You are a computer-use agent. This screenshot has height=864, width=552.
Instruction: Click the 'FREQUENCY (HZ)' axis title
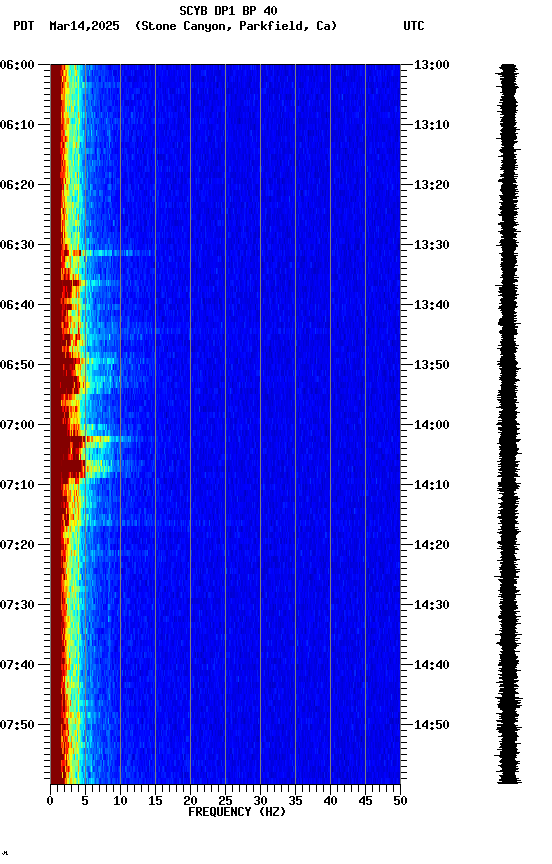(237, 812)
